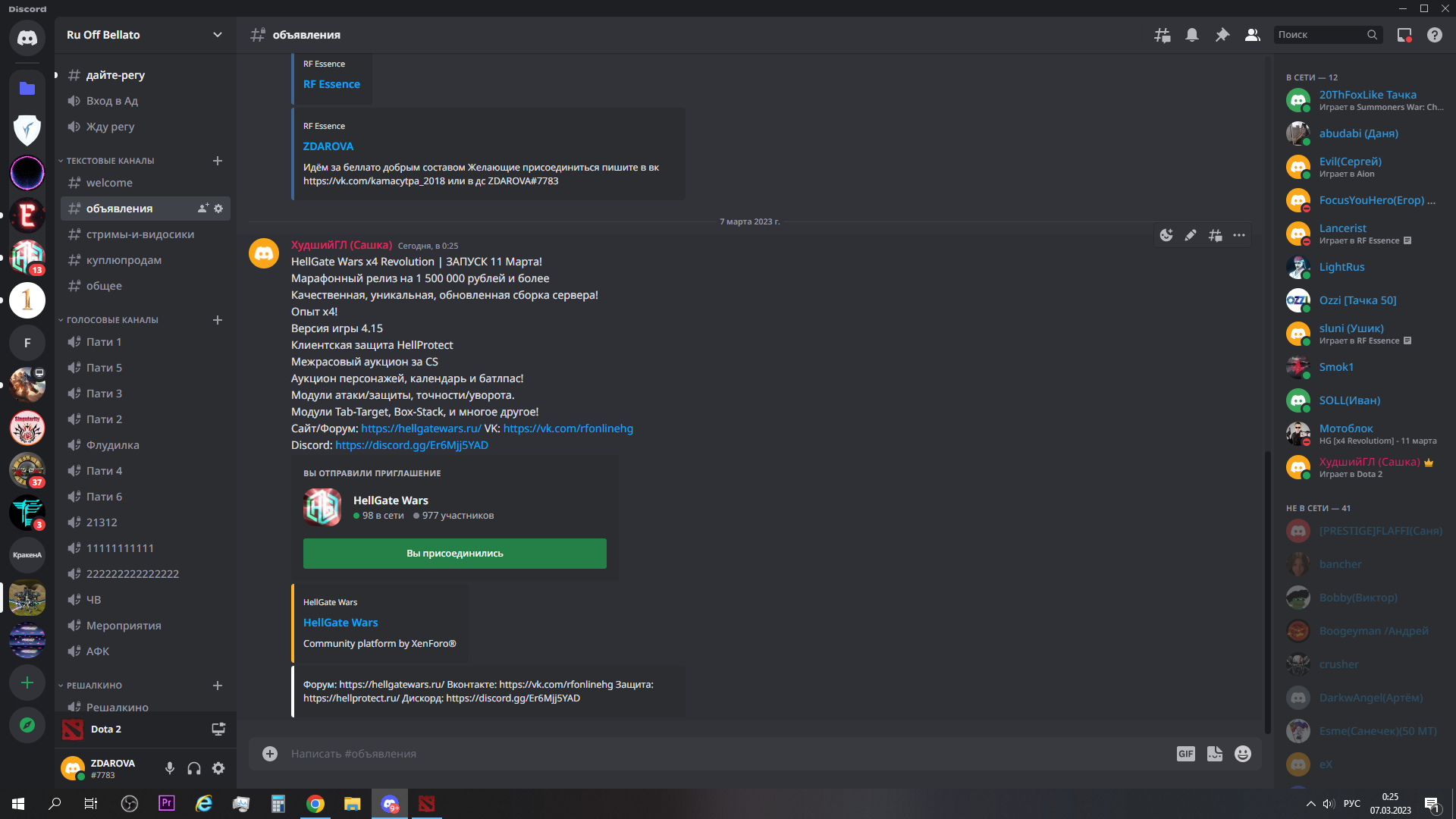Open HellGate Wars embed title link
This screenshot has height=819, width=1456.
click(x=340, y=623)
